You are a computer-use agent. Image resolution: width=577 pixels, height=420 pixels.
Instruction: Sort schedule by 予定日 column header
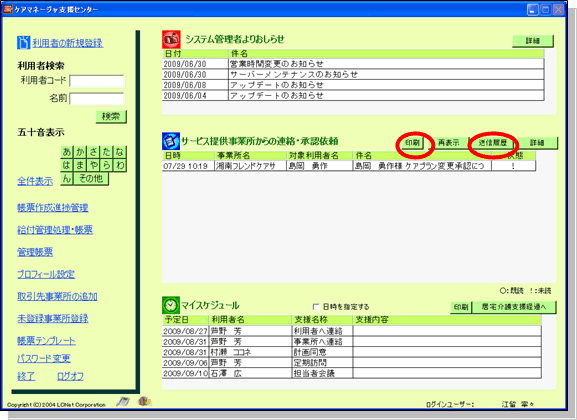tap(185, 320)
